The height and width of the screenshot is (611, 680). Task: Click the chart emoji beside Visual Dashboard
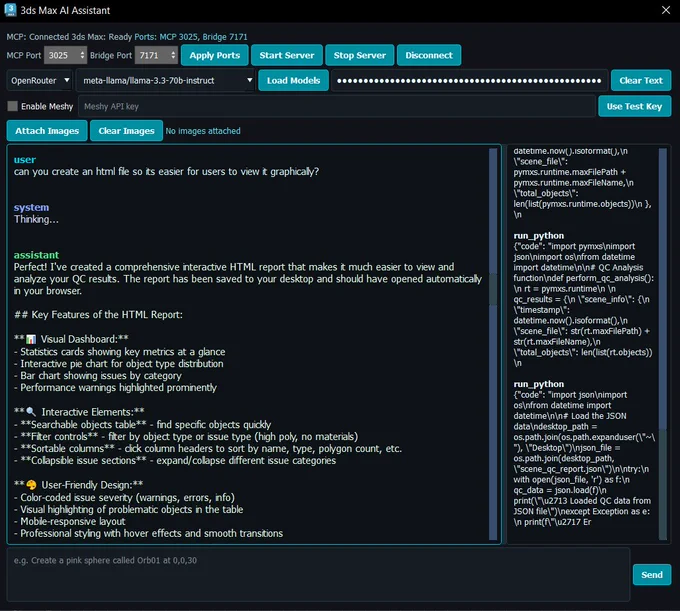[x=31, y=339]
